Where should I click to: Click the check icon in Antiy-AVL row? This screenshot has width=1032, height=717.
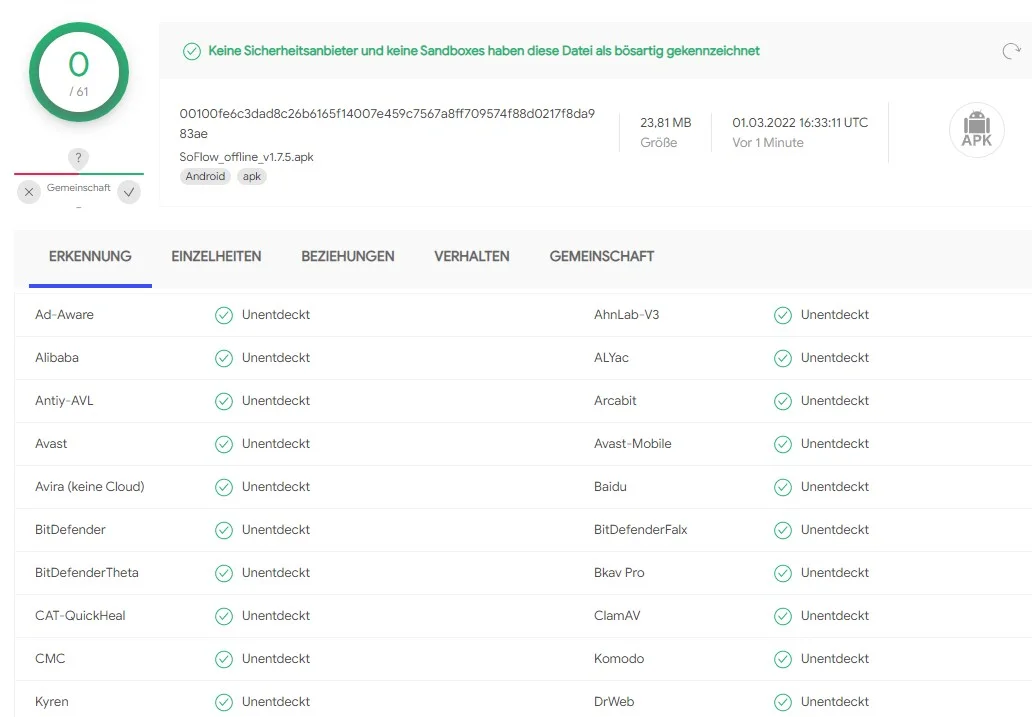click(224, 401)
